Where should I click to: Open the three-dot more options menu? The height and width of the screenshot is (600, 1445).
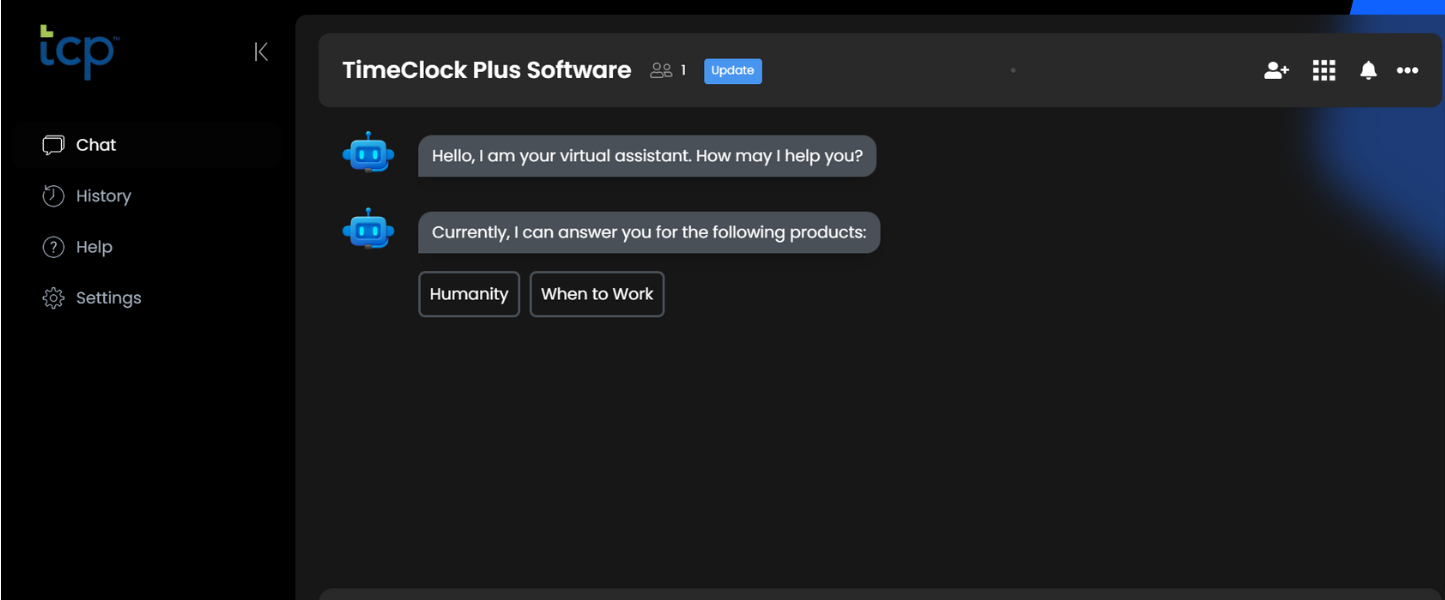point(1408,70)
